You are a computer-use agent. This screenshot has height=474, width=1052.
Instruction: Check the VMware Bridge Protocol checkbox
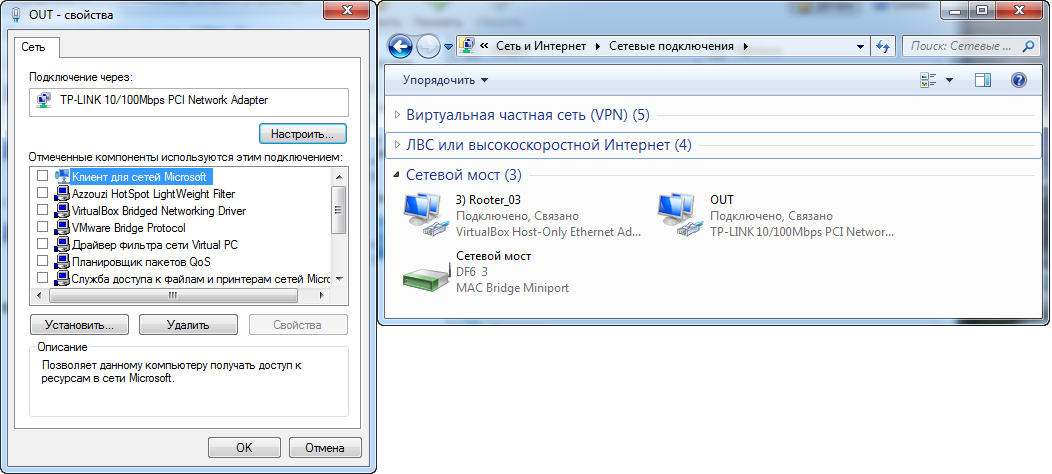[x=42, y=227]
